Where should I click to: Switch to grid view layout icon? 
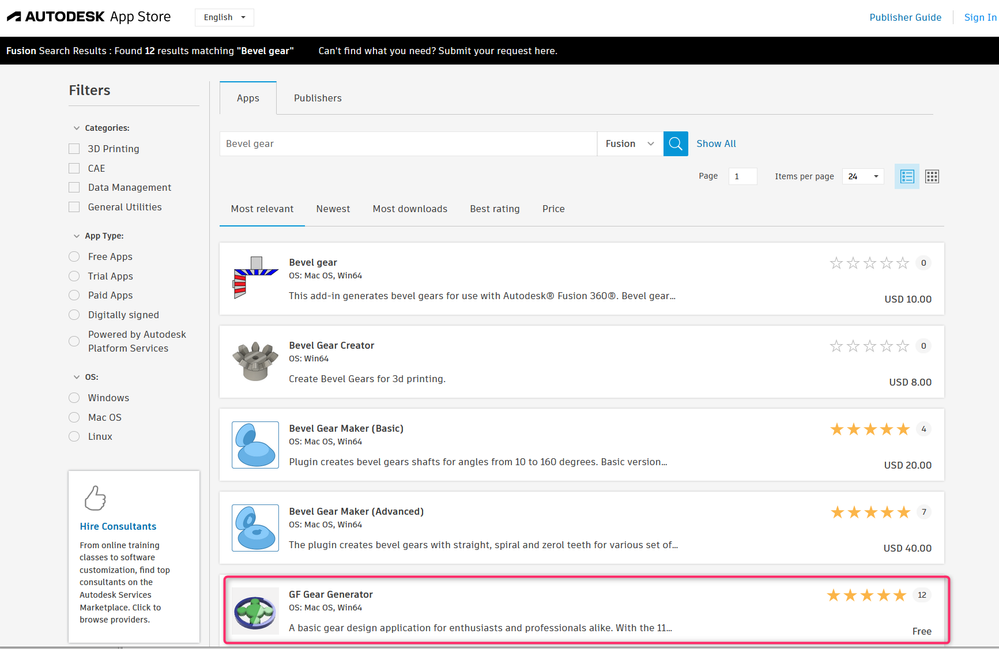[x=931, y=176]
